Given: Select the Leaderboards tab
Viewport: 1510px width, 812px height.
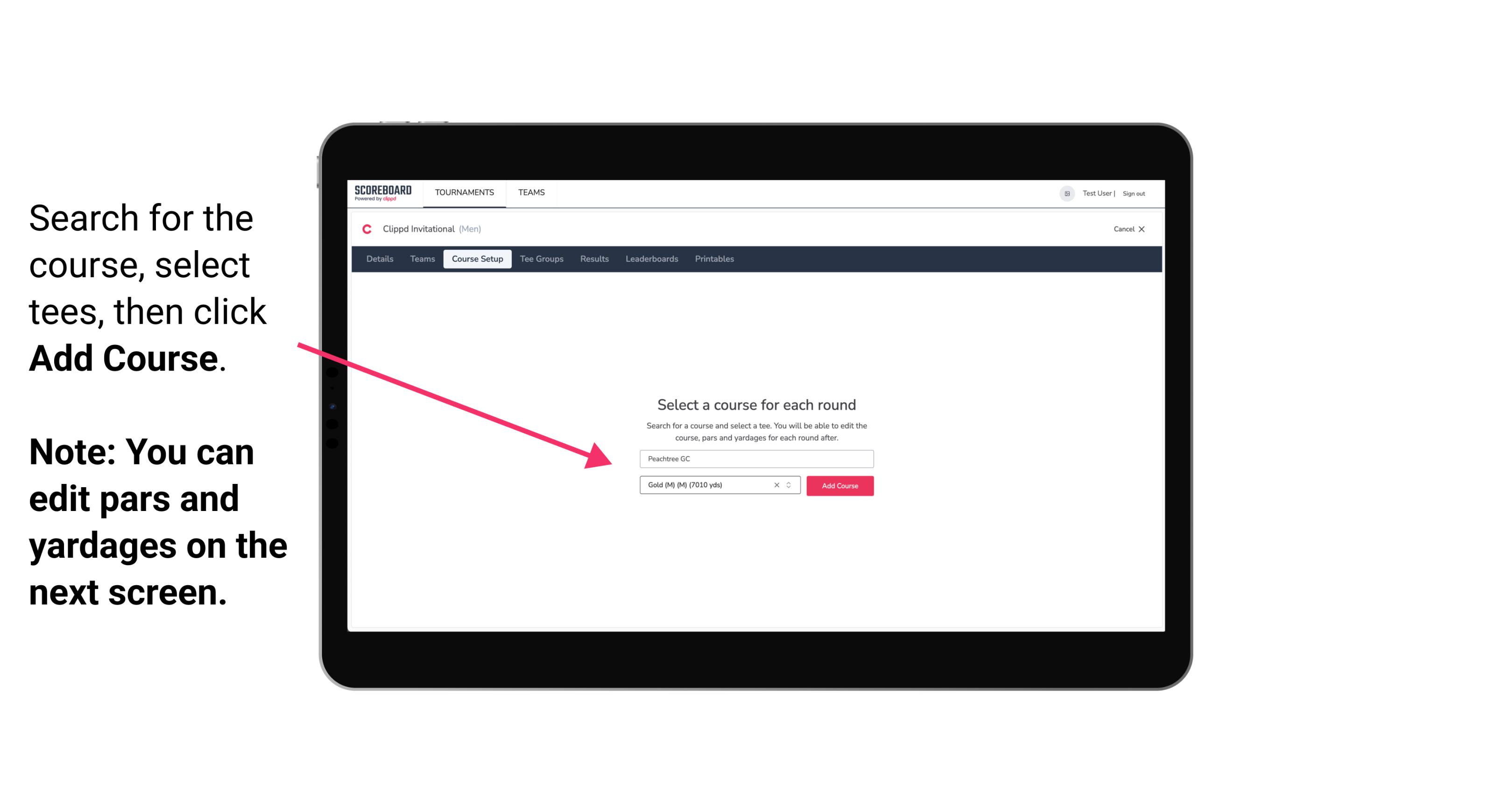Looking at the screenshot, I should (650, 259).
